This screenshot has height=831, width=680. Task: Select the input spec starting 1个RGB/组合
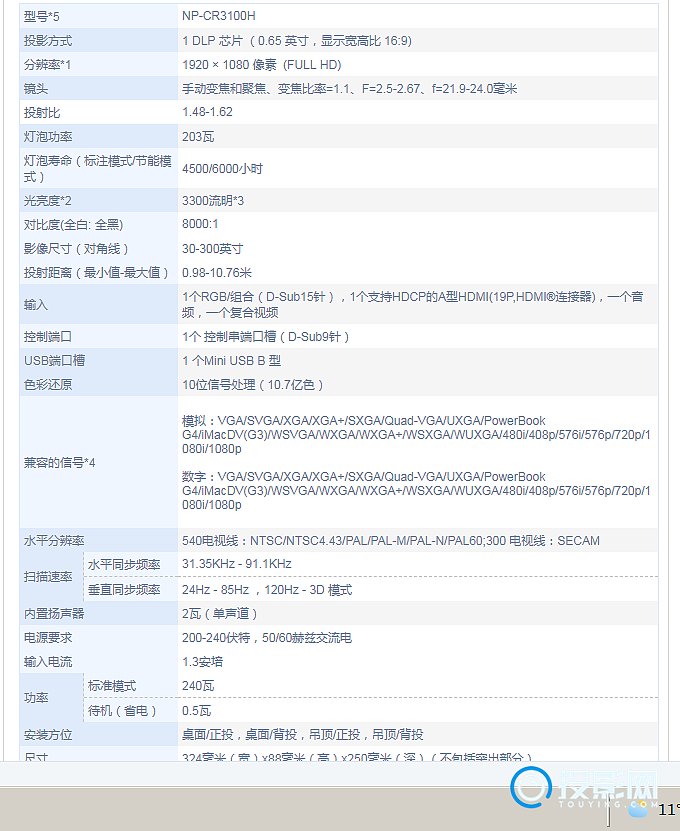413,304
